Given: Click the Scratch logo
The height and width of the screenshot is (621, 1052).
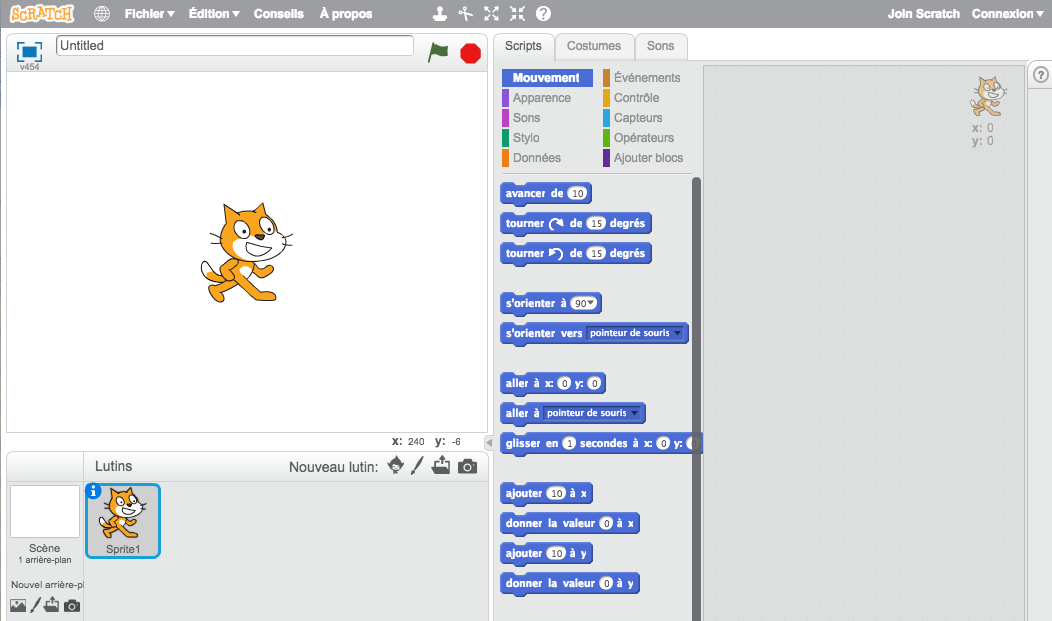Looking at the screenshot, I should (x=42, y=13).
